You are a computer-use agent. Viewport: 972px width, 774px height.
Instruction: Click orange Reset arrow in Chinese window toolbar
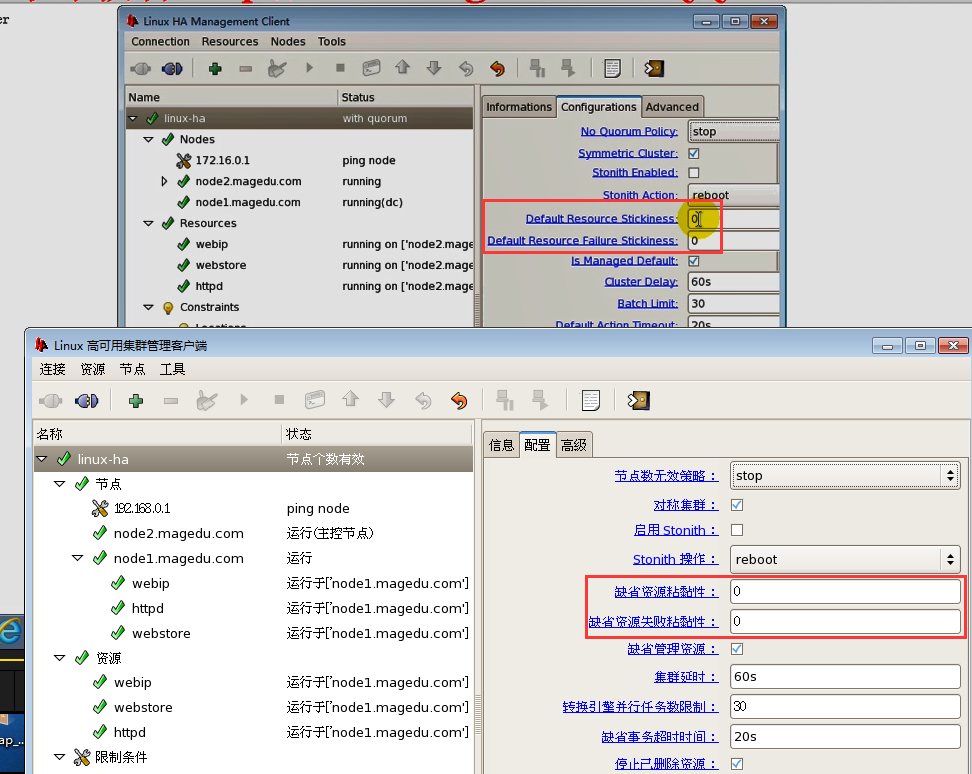(x=459, y=401)
